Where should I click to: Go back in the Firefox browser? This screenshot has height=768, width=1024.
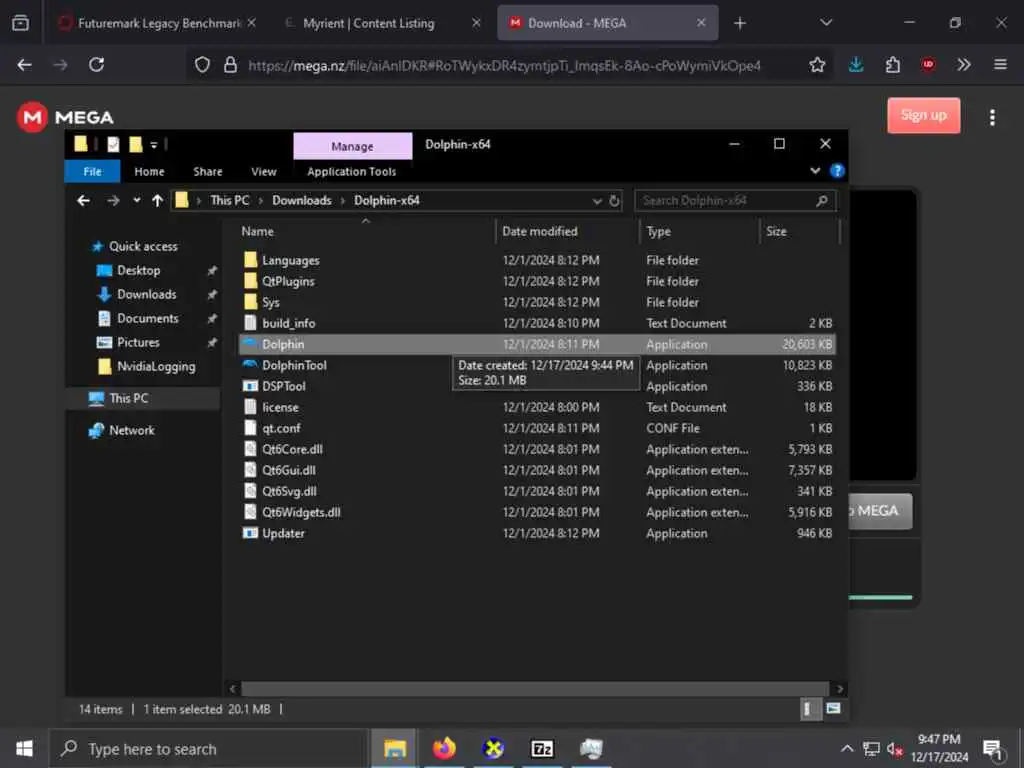click(25, 65)
